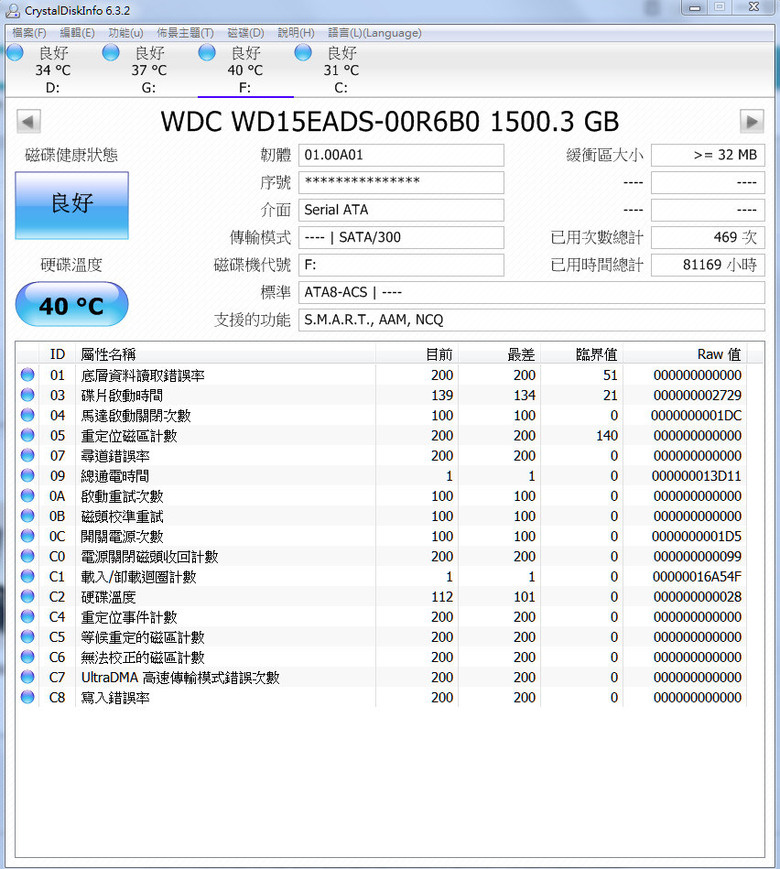Click the 469 次 power-on count field
This screenshot has height=869, width=780.
click(708, 237)
